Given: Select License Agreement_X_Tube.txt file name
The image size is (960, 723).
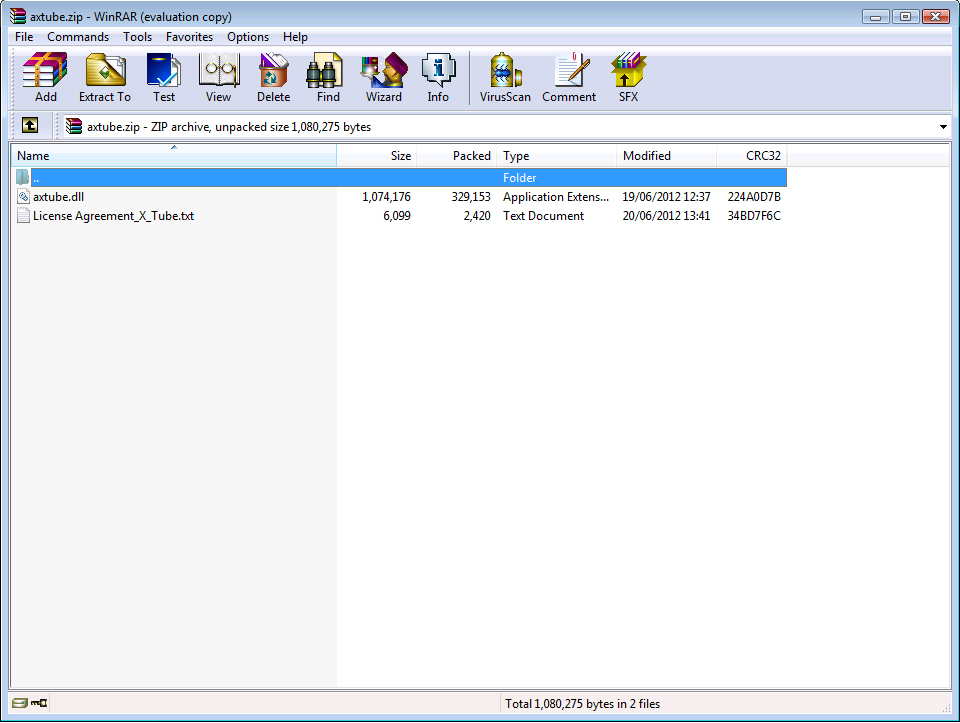Looking at the screenshot, I should (113, 216).
